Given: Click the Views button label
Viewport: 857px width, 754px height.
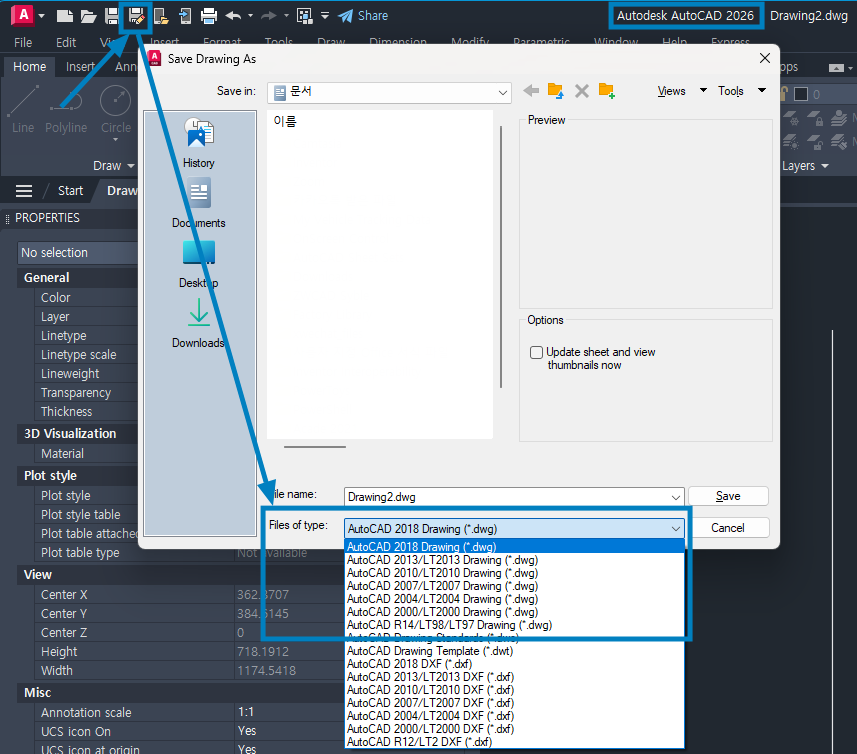Looking at the screenshot, I should (671, 91).
